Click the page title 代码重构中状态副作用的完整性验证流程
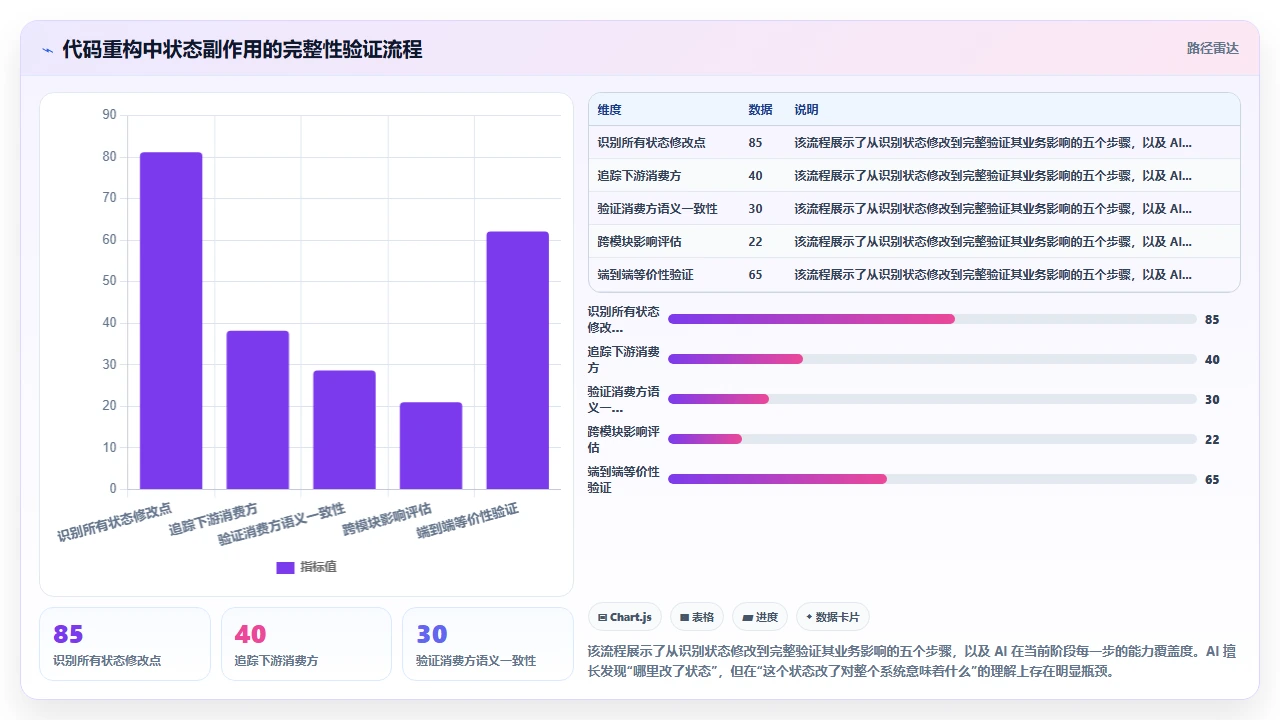The height and width of the screenshot is (720, 1280). pos(242,49)
